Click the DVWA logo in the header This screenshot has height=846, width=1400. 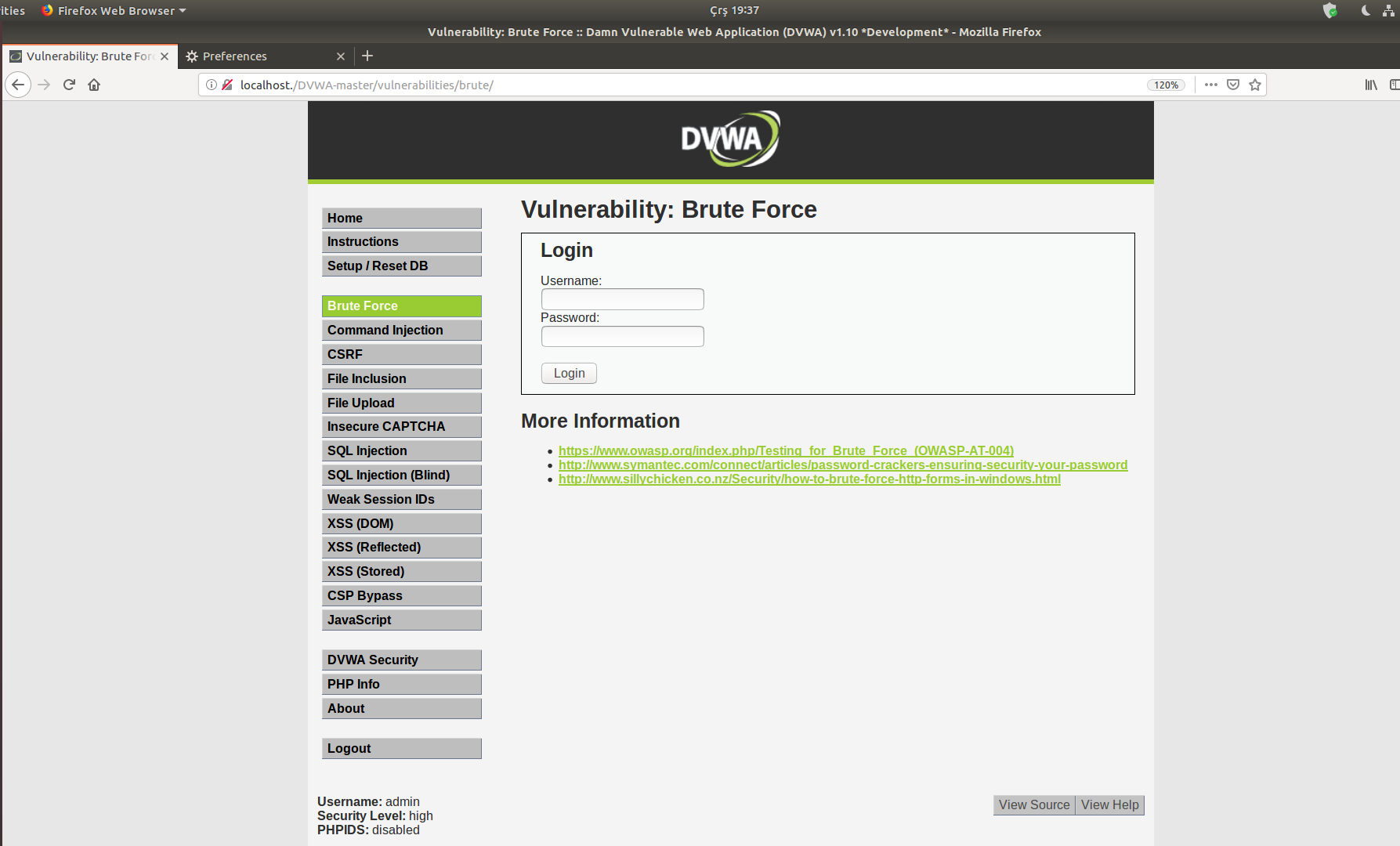click(x=730, y=139)
